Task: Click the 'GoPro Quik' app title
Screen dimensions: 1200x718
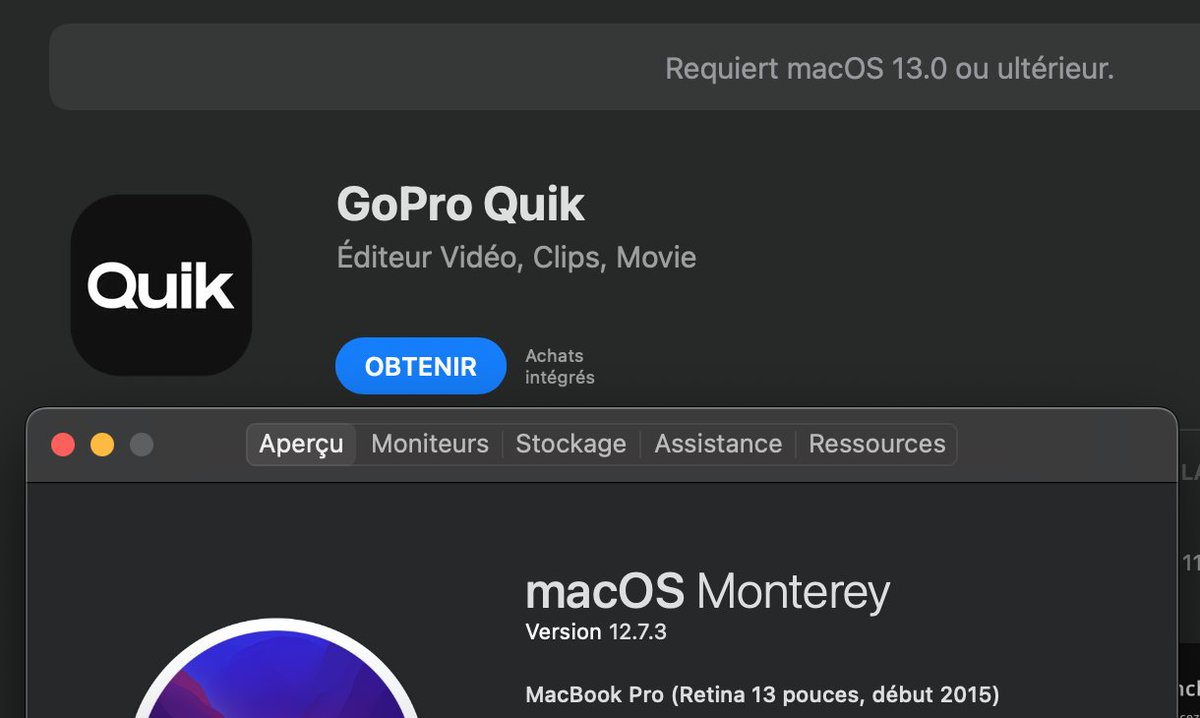Action: pos(461,204)
